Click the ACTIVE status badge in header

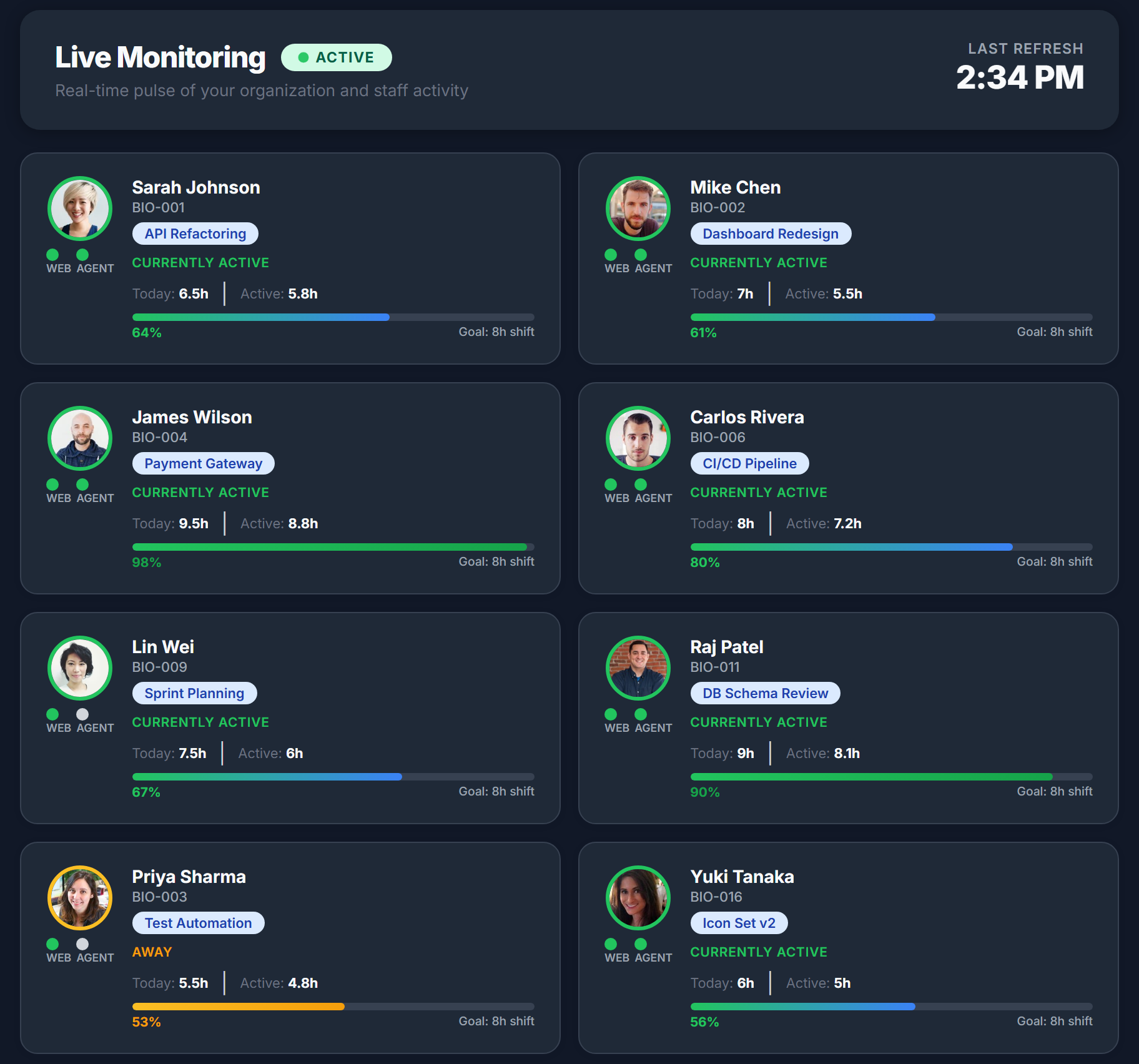(337, 57)
